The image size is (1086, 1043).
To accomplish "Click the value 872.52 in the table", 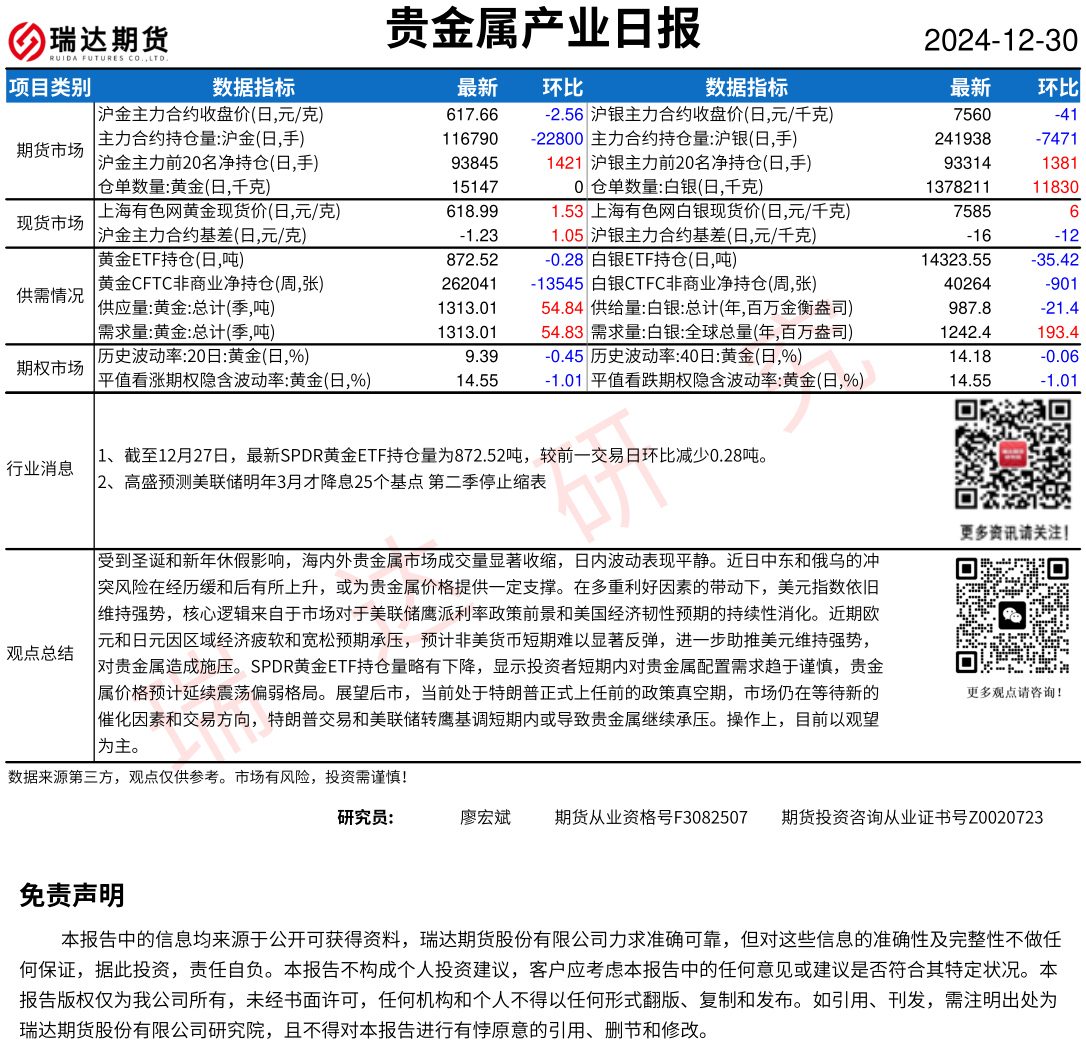I will point(472,260).
